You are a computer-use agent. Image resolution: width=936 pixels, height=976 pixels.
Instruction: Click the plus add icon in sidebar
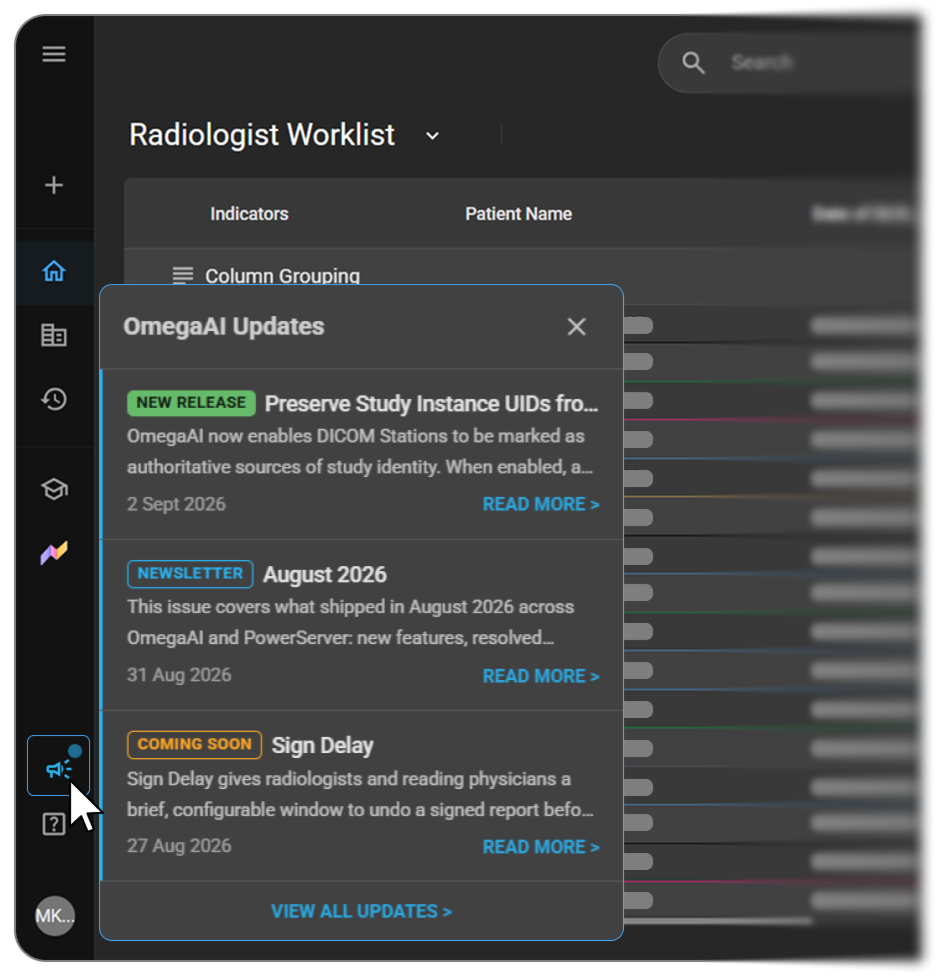point(54,185)
